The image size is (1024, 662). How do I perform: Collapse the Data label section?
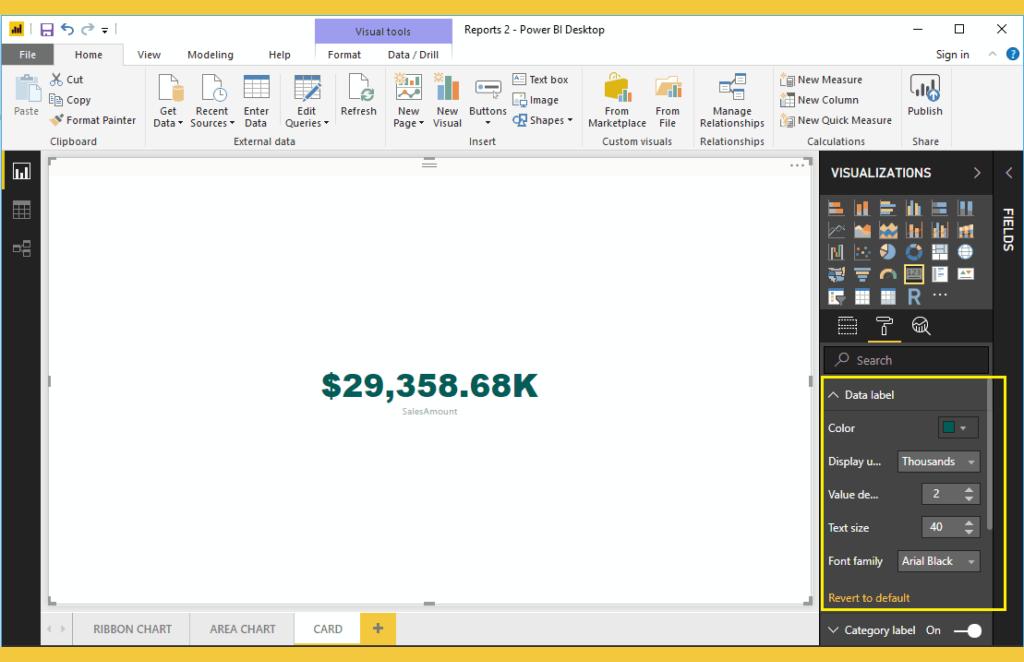coord(833,395)
